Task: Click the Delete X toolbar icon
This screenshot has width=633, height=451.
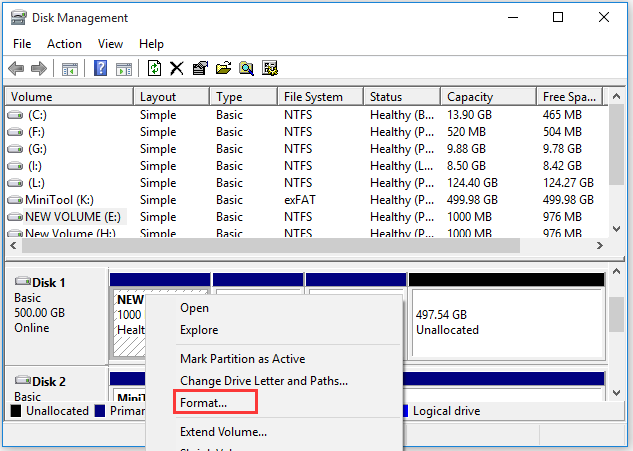Action: click(x=176, y=68)
